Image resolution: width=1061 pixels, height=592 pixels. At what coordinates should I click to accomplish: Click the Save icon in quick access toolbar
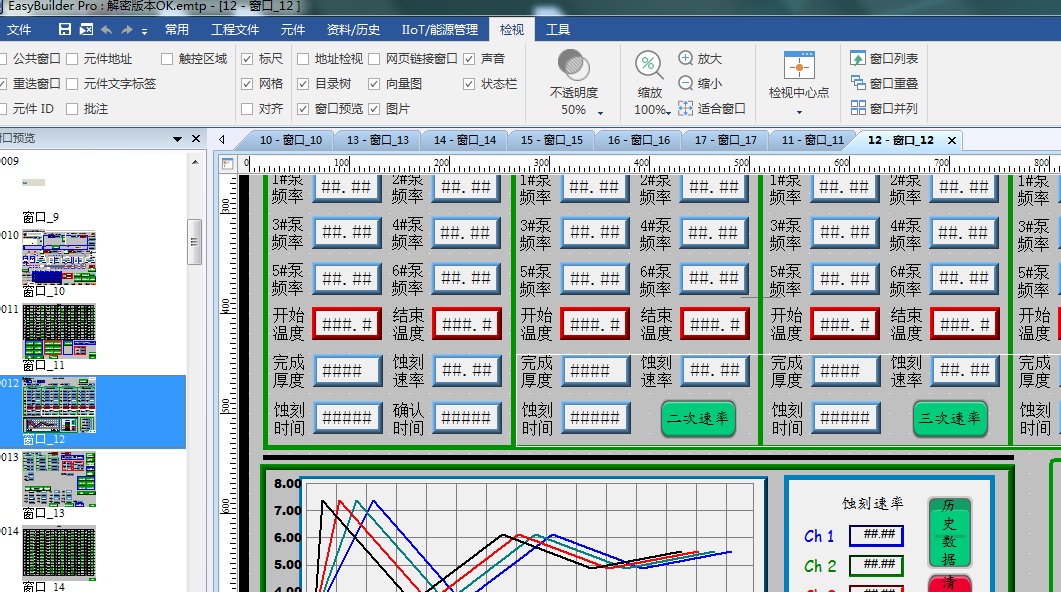point(65,30)
